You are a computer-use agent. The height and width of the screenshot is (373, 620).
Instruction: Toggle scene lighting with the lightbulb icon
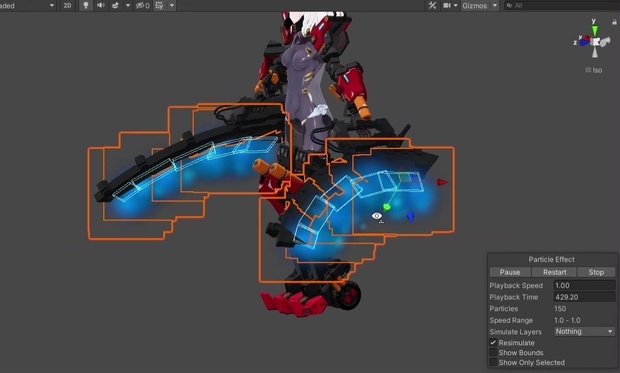pyautogui.click(x=85, y=6)
